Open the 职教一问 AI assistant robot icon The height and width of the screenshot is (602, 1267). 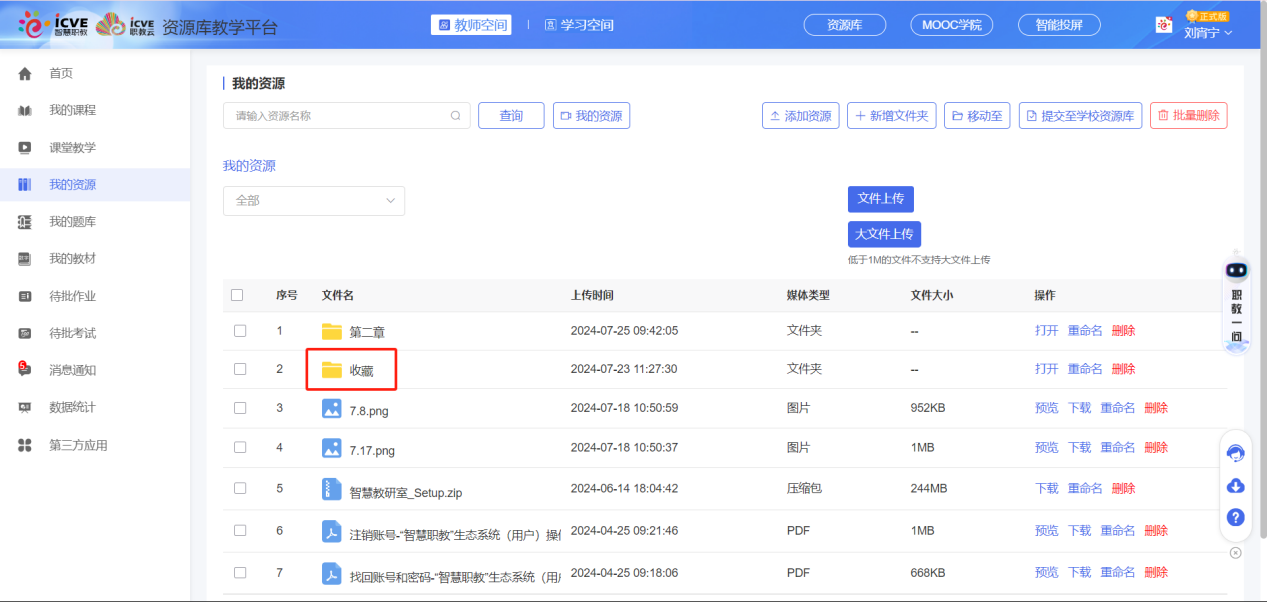click(1236, 269)
